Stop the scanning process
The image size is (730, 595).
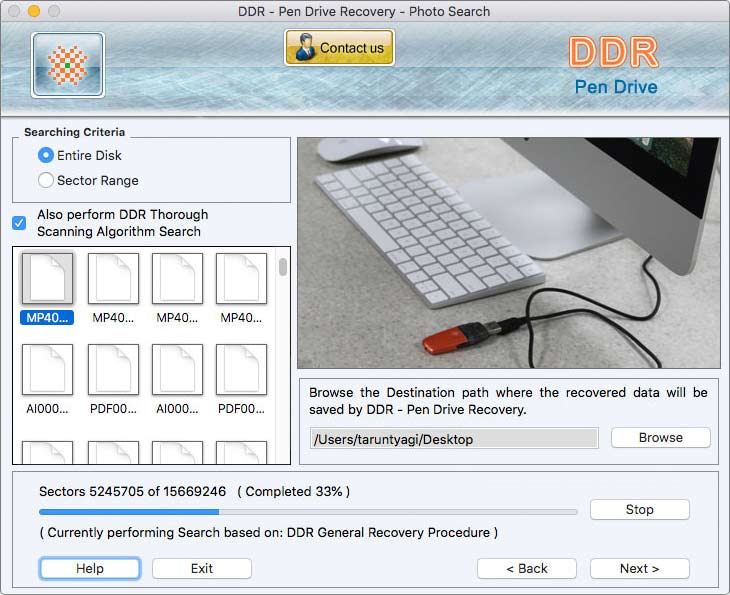coord(640,509)
